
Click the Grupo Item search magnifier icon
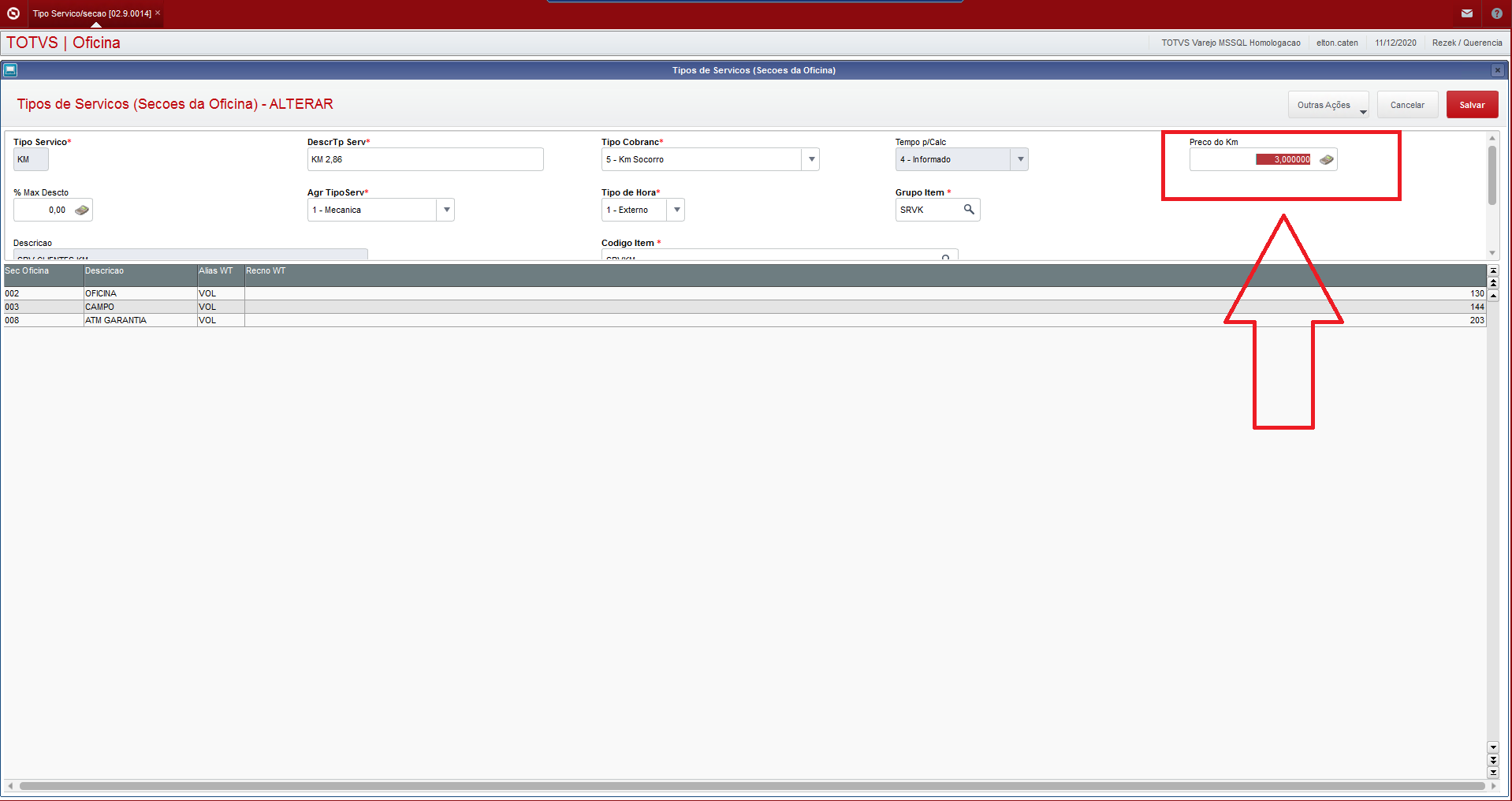point(969,209)
